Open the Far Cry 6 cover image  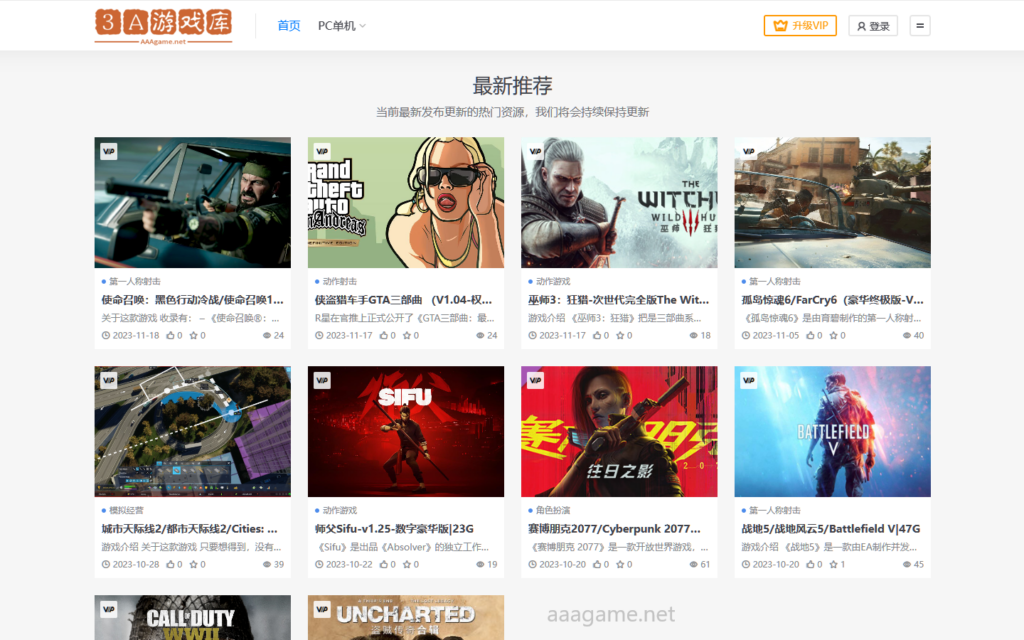(x=833, y=202)
